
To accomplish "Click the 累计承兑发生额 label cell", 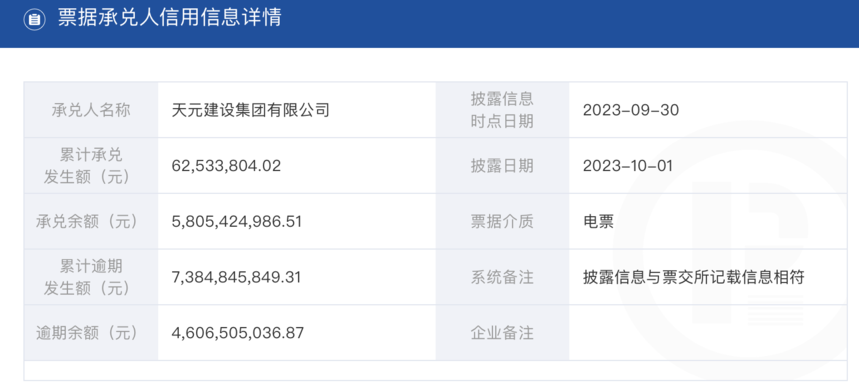I will coord(91,165).
